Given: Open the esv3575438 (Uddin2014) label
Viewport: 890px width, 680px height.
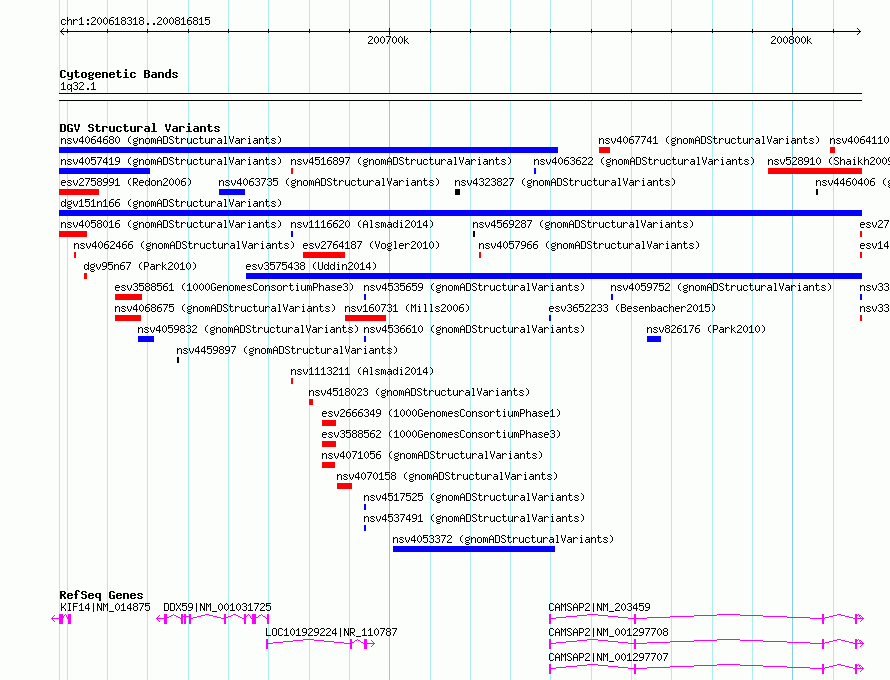Looking at the screenshot, I should coord(311,266).
